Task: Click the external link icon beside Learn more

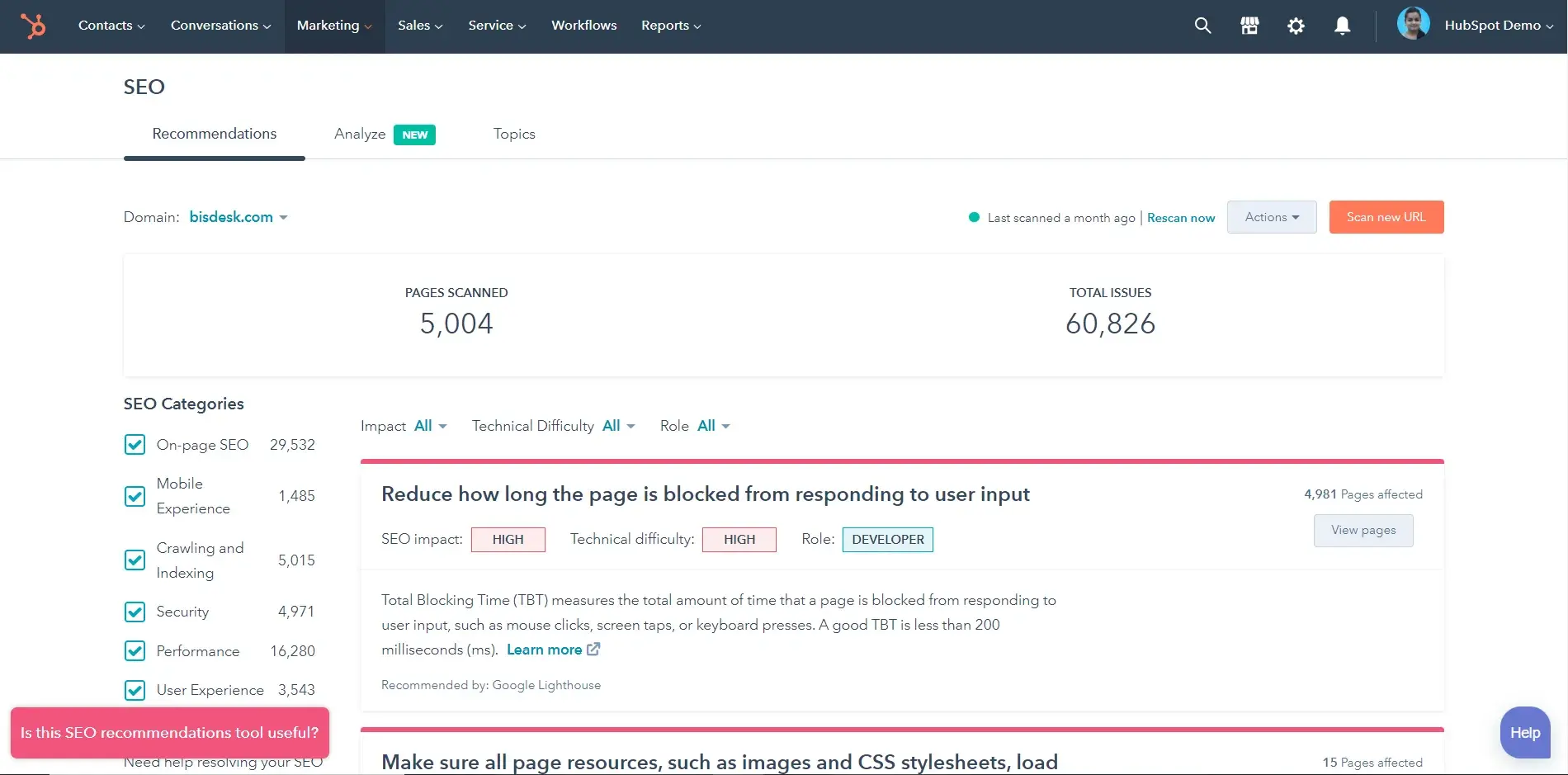Action: coord(593,650)
